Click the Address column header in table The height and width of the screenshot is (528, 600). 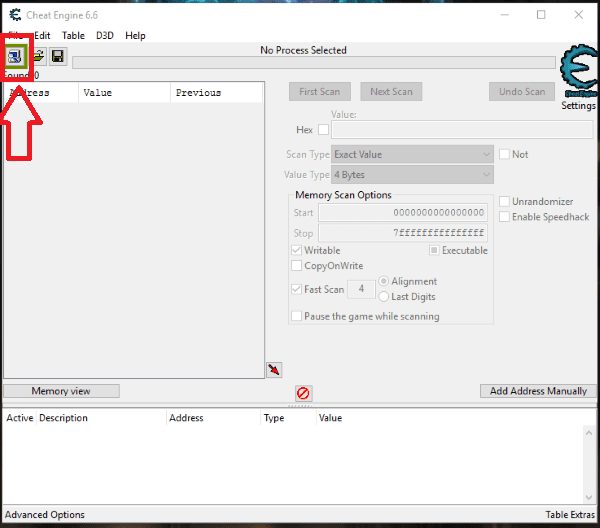[x=214, y=418]
